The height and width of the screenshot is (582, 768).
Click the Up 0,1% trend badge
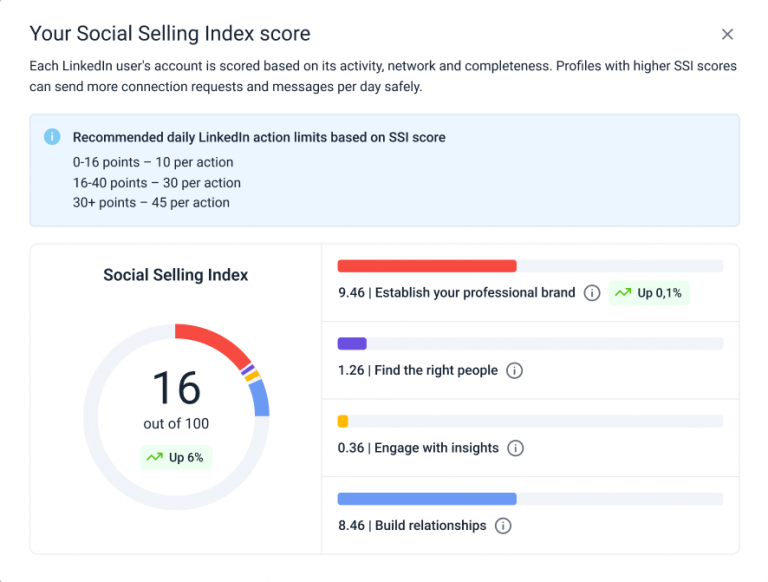coord(649,293)
